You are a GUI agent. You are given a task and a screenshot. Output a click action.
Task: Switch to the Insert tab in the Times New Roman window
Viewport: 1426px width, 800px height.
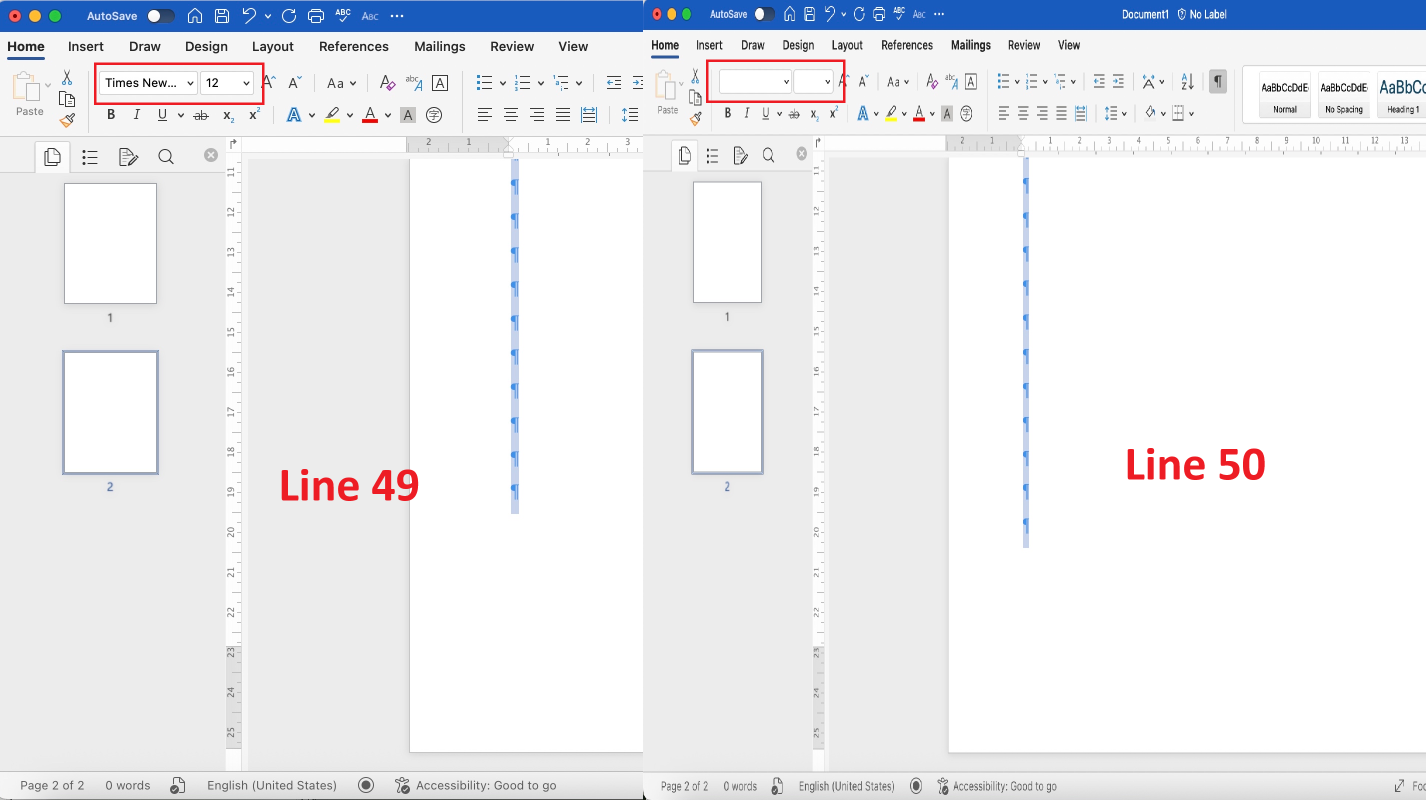86,46
